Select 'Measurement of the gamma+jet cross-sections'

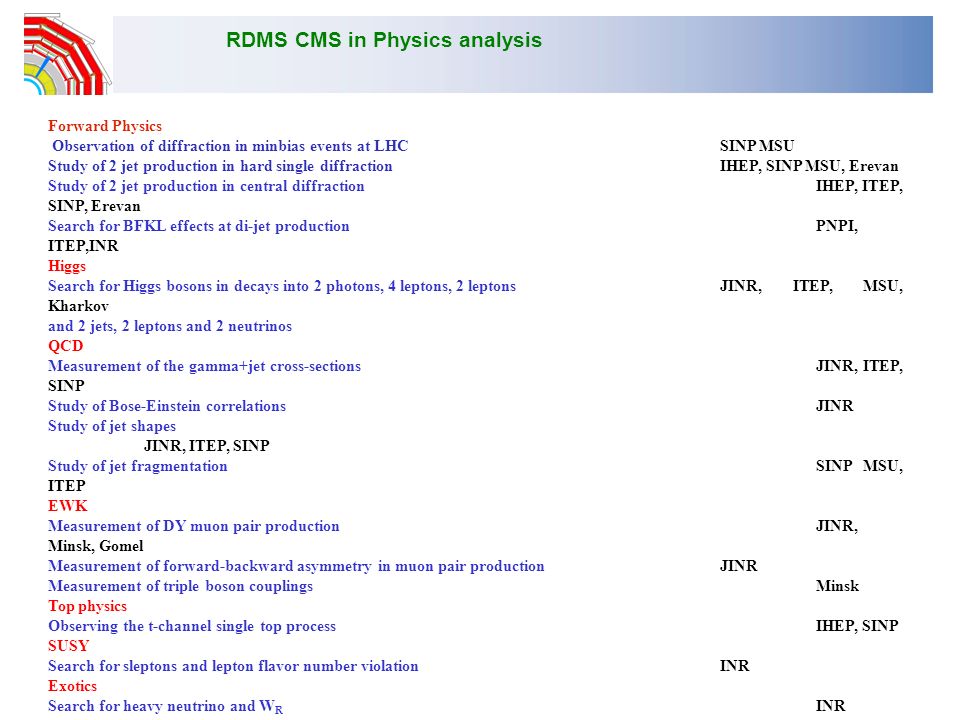[204, 366]
